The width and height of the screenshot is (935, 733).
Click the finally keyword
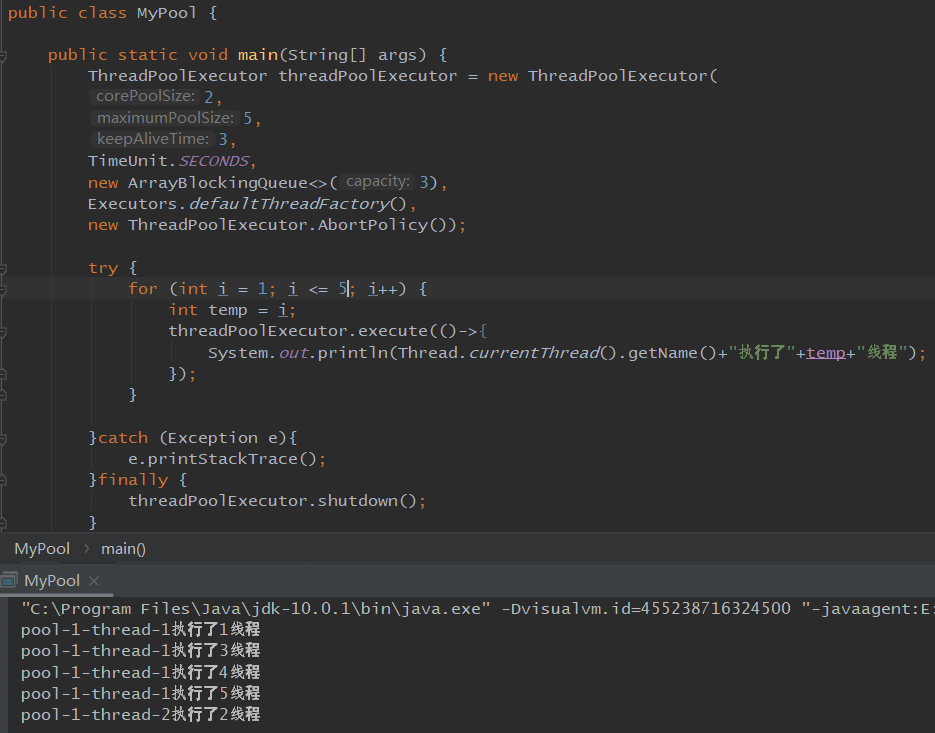tap(133, 480)
